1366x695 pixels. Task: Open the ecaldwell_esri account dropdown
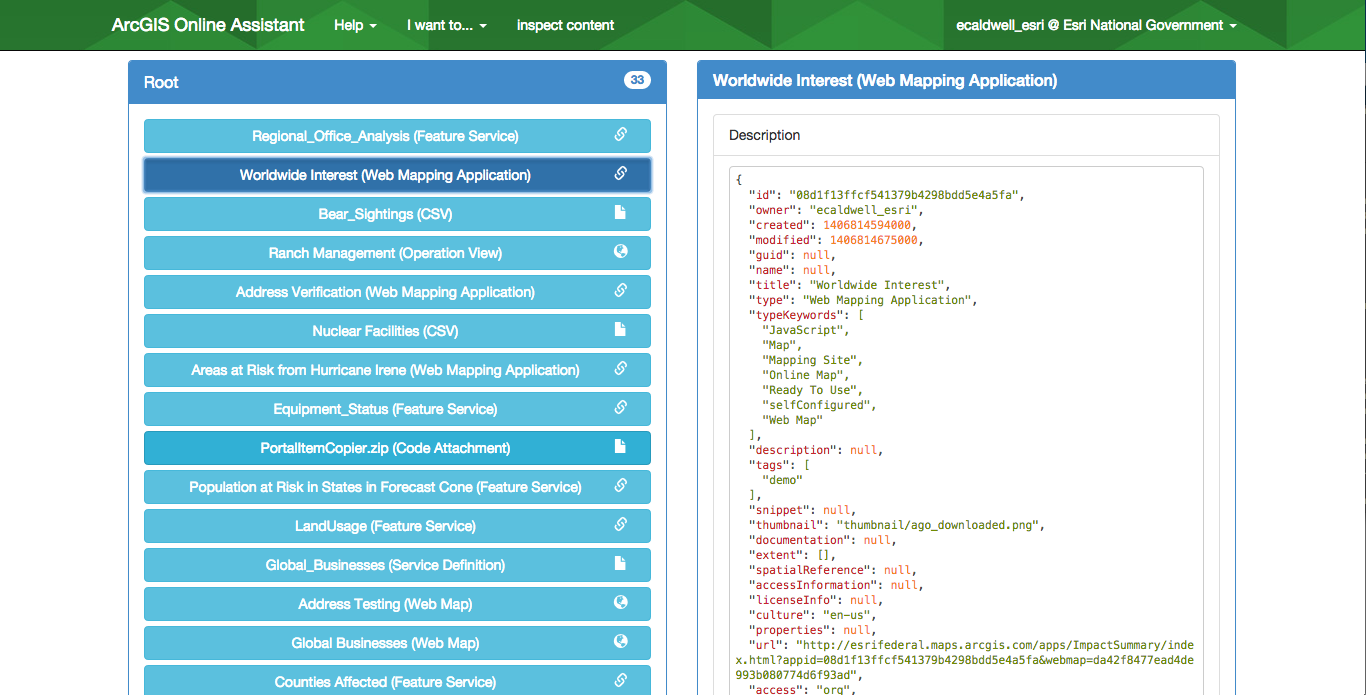[1096, 25]
